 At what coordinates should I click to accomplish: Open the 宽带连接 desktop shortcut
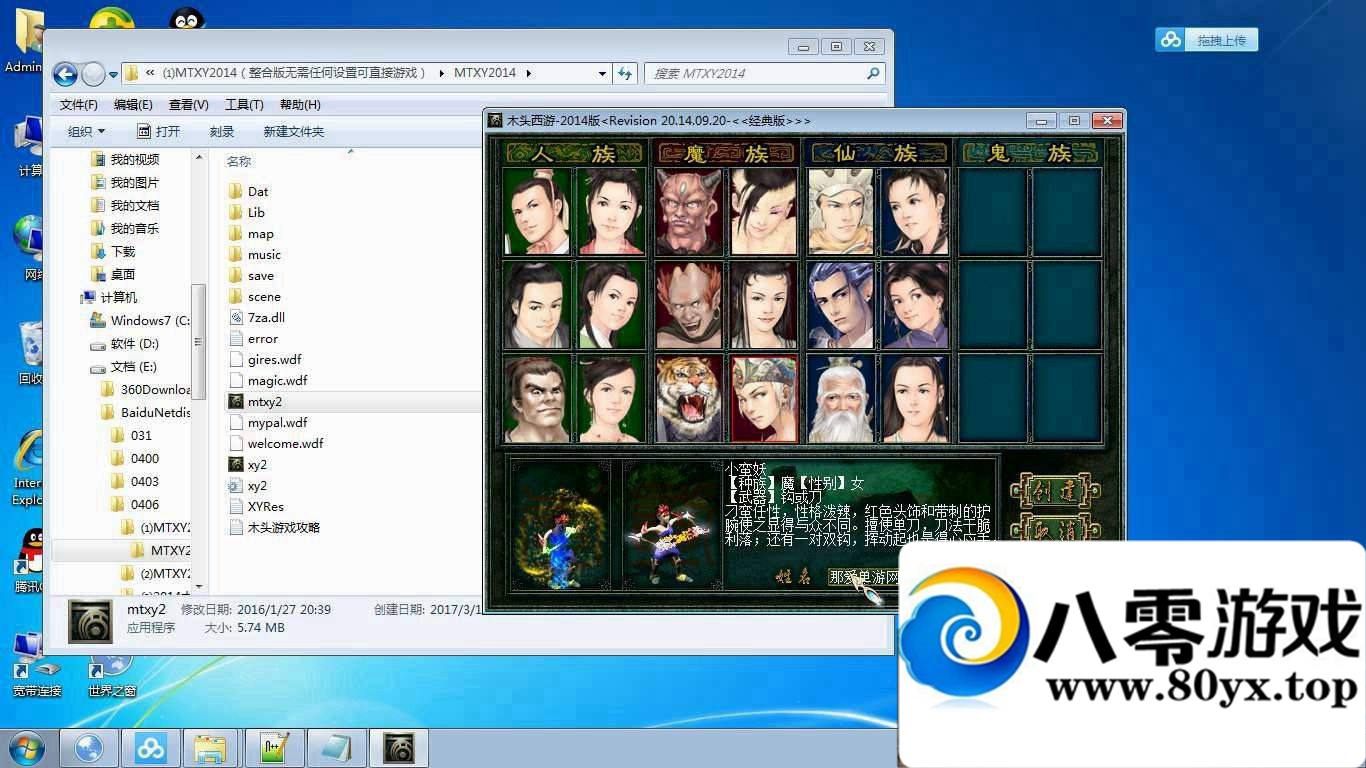click(x=37, y=665)
